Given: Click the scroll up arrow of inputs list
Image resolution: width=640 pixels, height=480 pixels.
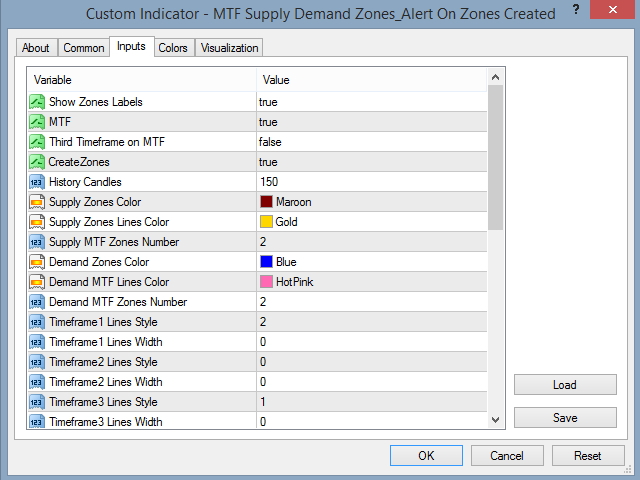Looking at the screenshot, I should [496, 77].
